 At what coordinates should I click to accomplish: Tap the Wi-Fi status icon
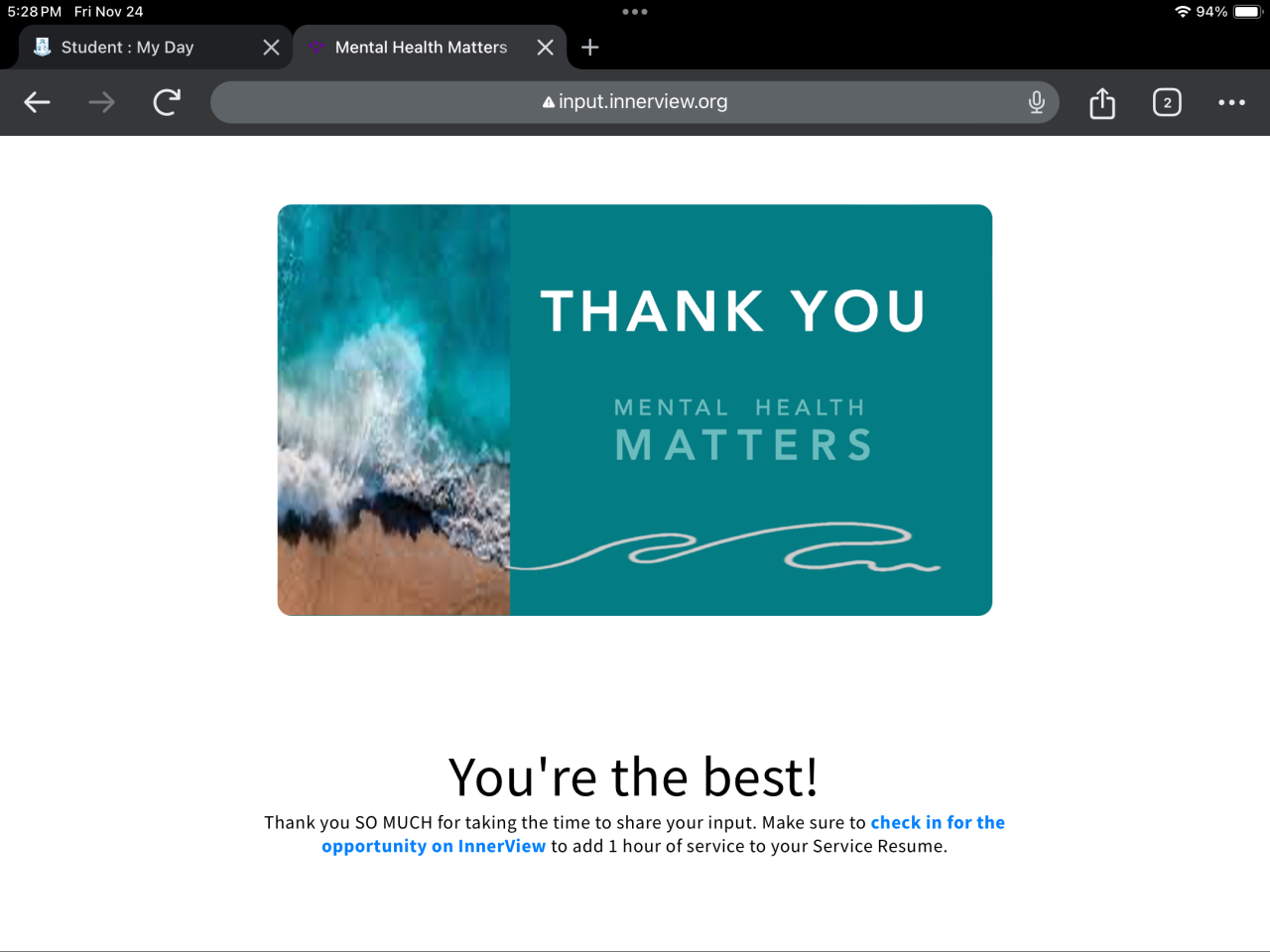(x=1183, y=12)
